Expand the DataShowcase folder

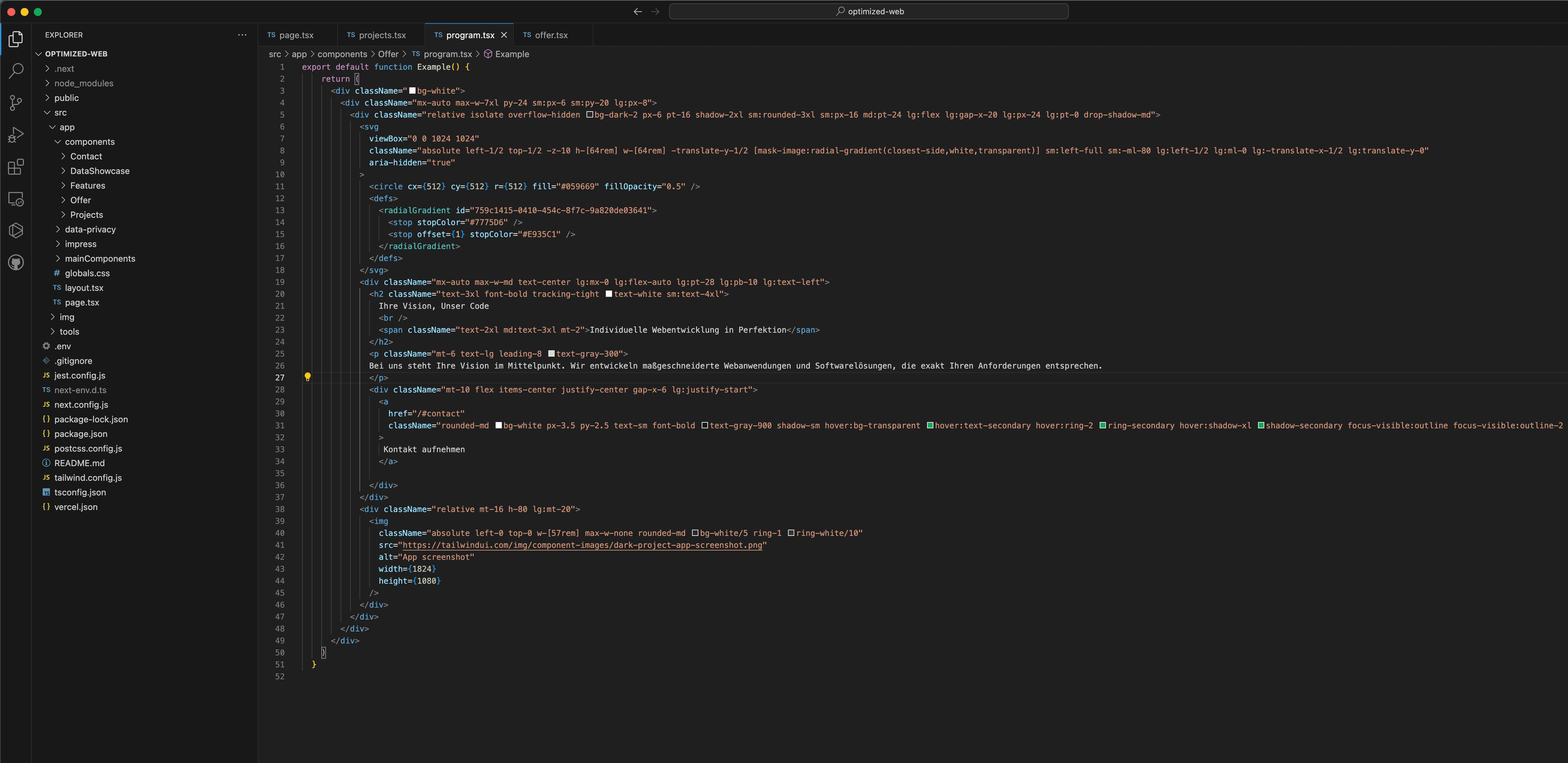(x=144, y=171)
